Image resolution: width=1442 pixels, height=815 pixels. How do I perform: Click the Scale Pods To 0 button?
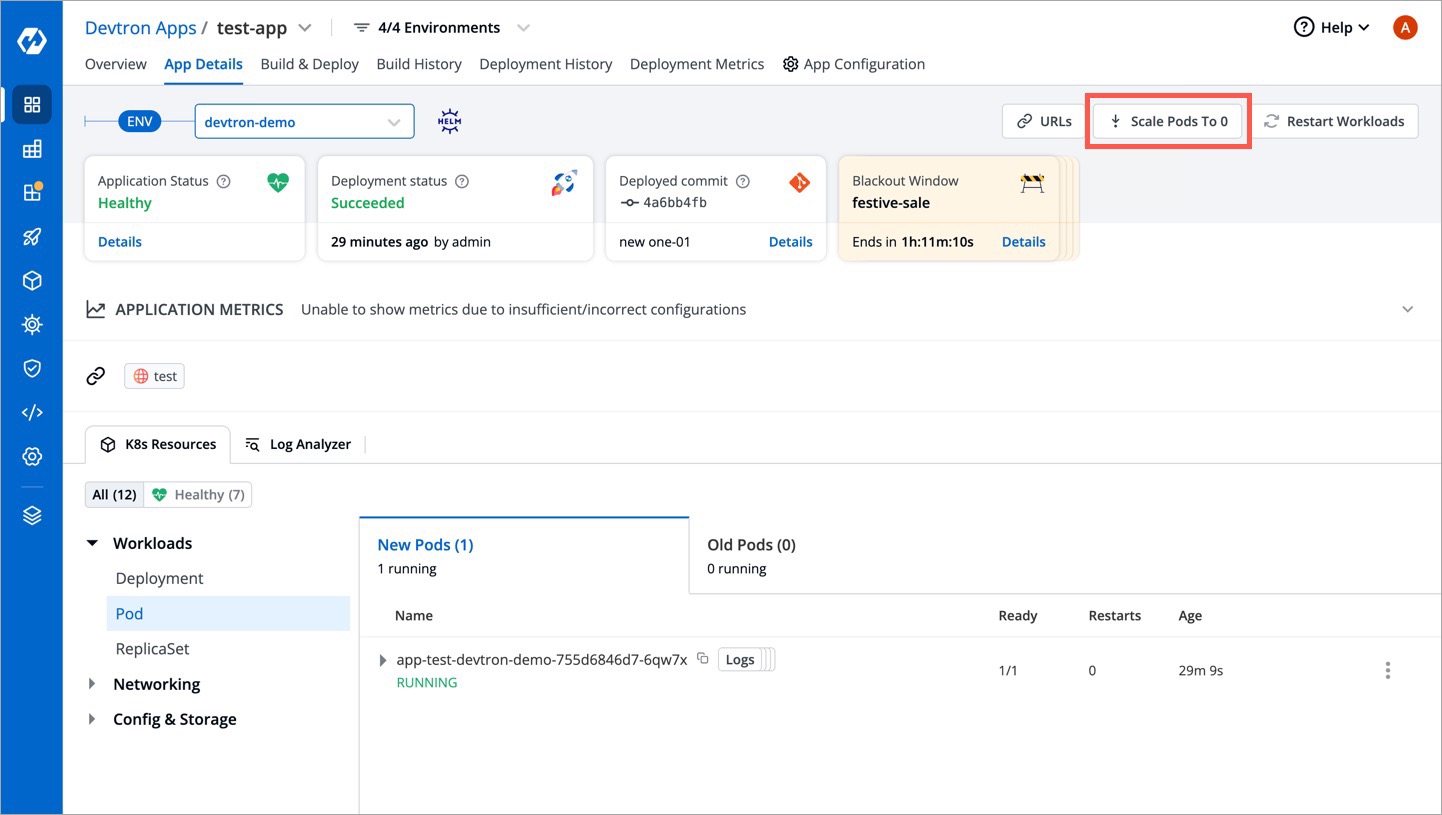coord(1167,121)
